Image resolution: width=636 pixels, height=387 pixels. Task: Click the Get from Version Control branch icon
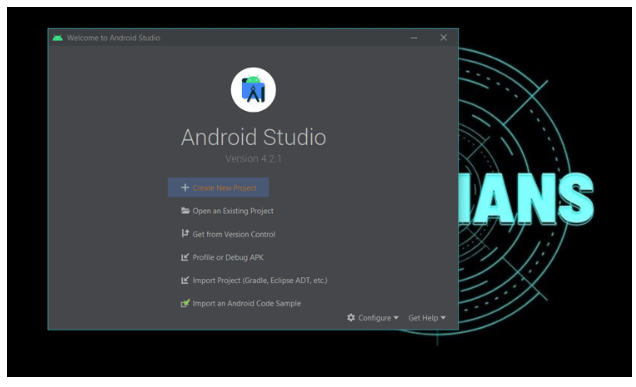(185, 233)
